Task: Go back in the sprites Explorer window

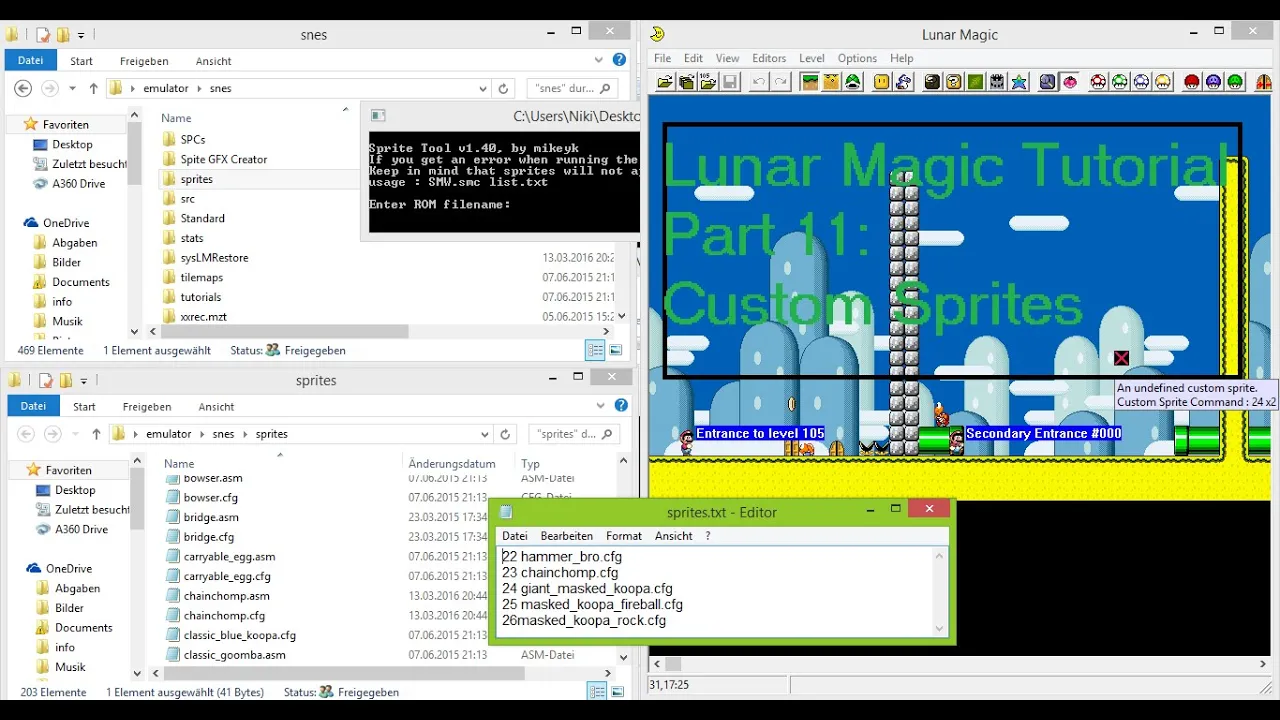Action: (x=27, y=434)
